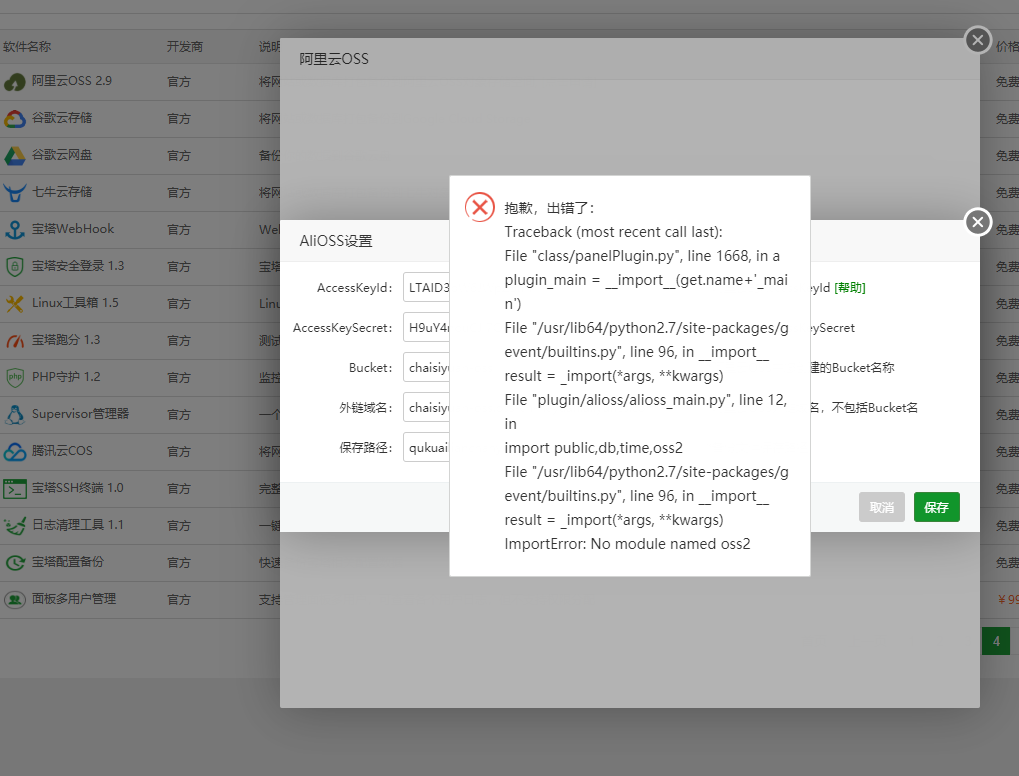This screenshot has height=776, width=1019.
Task: Click the Supervisor管理器 penguin icon
Action: (x=14, y=415)
